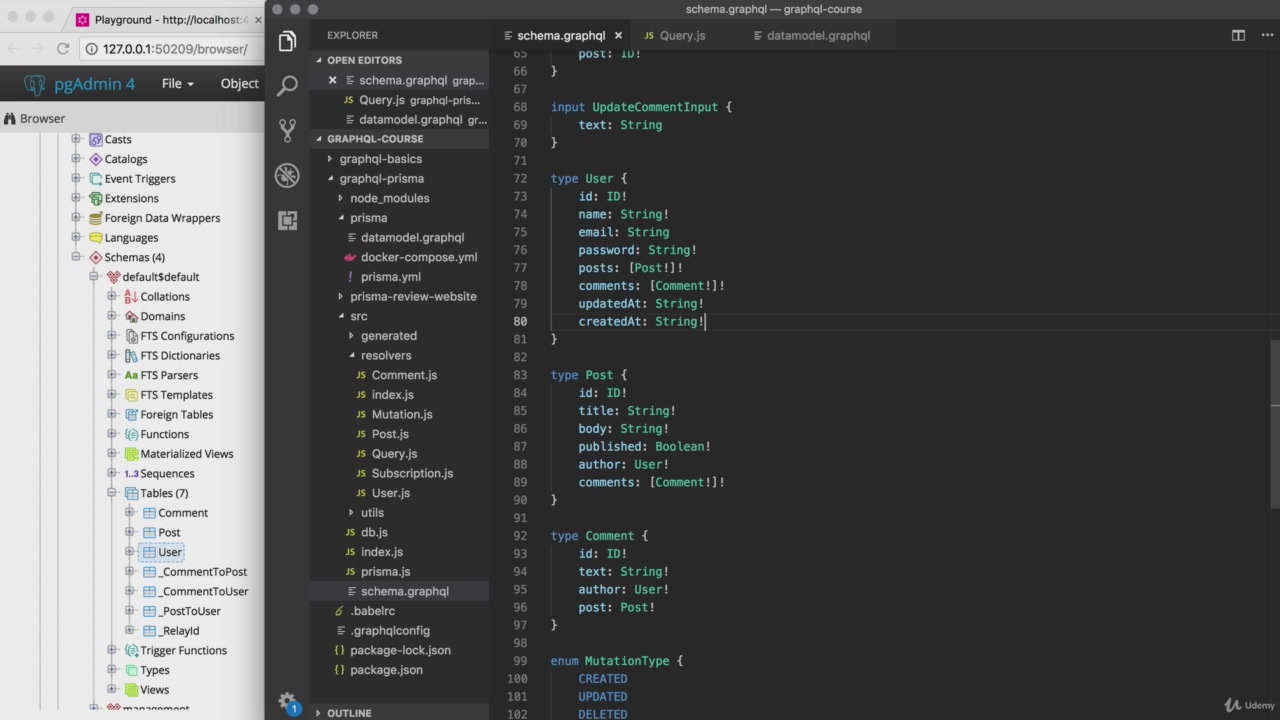This screenshot has width=1280, height=720.
Task: Open prisma.yml file
Action: (390, 277)
